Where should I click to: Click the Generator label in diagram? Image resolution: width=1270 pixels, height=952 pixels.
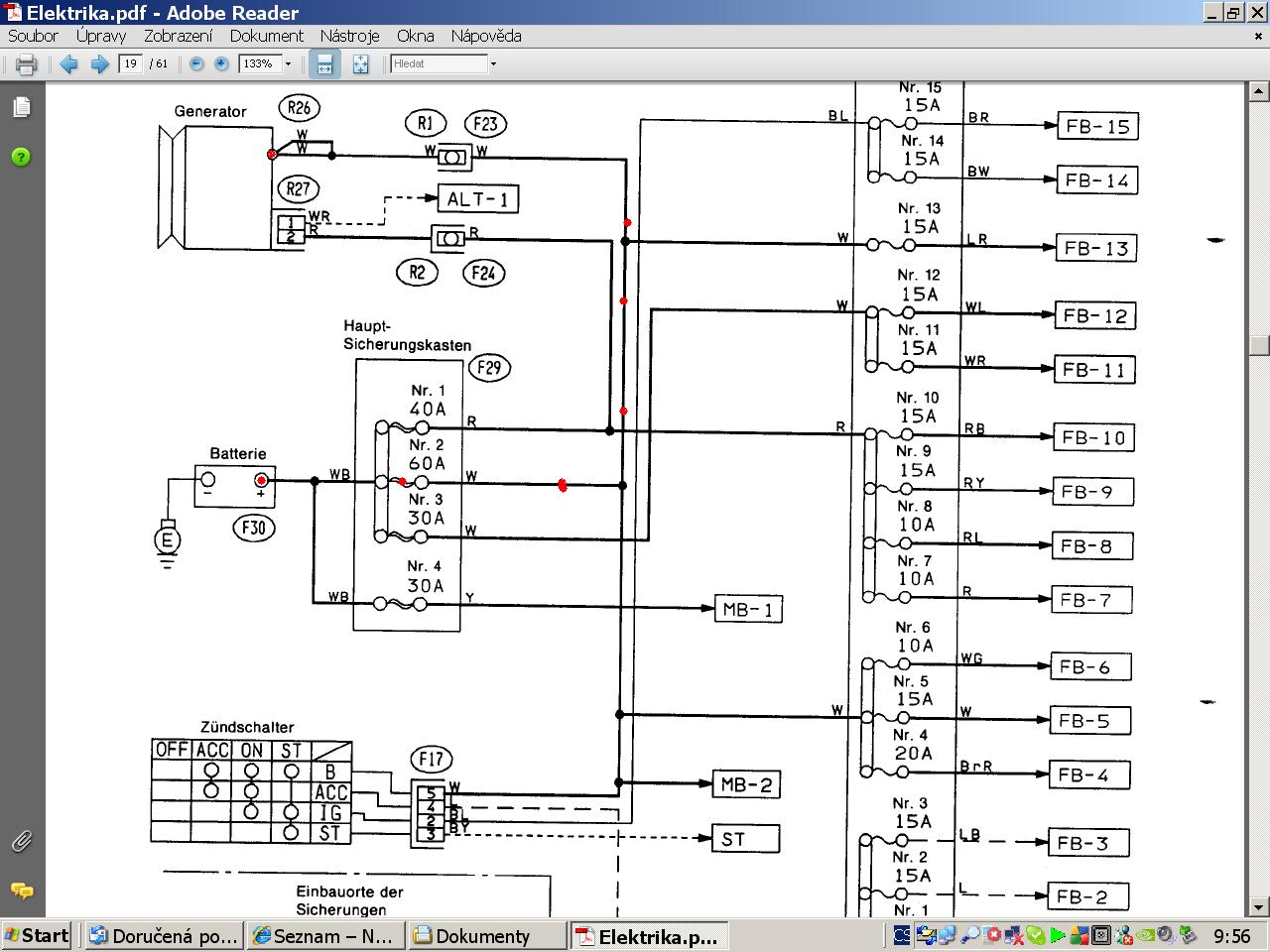[x=210, y=111]
